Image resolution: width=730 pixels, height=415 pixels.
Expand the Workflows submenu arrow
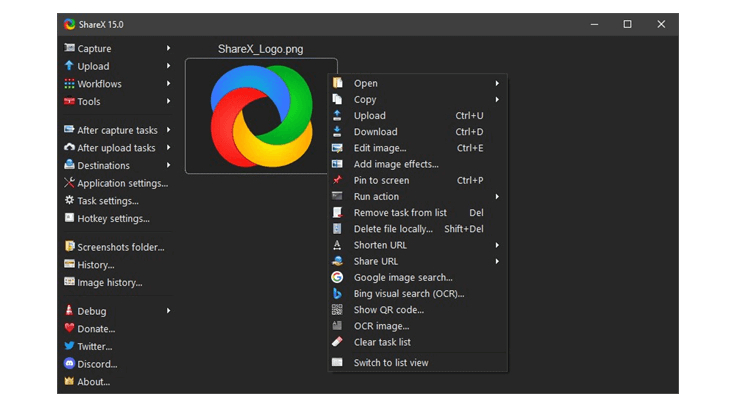point(169,83)
